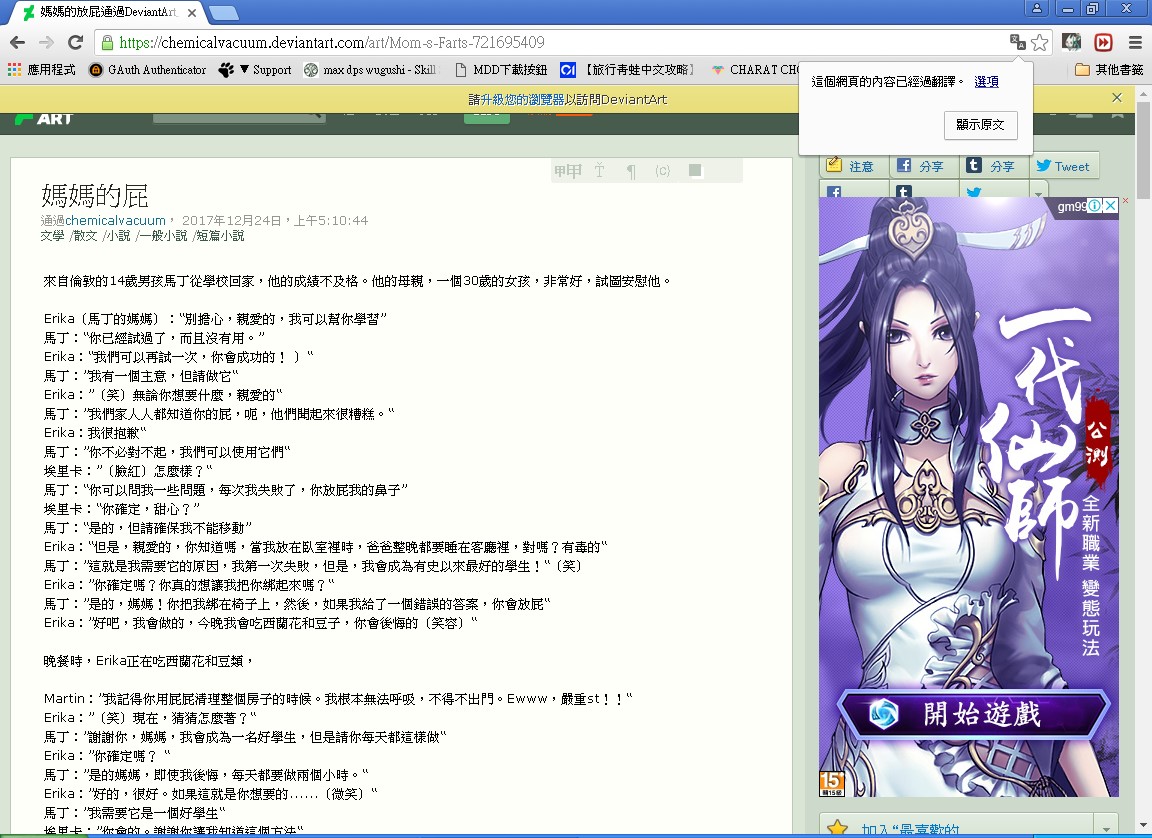1152x838 pixels.
Task: Expand the share options dropdown arrow
Action: pyautogui.click(x=1040, y=193)
